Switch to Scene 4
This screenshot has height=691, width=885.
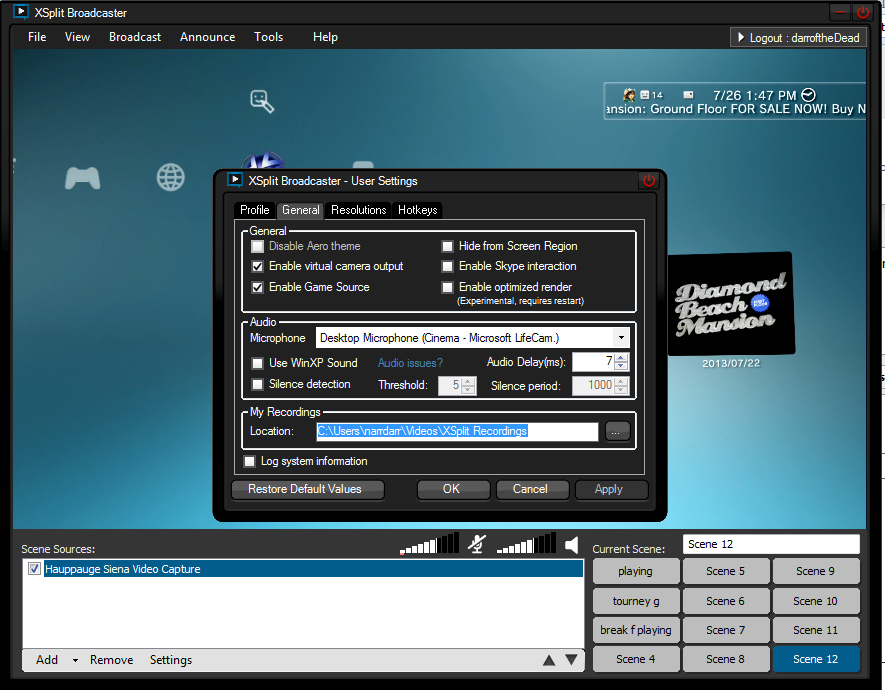[x=636, y=659]
